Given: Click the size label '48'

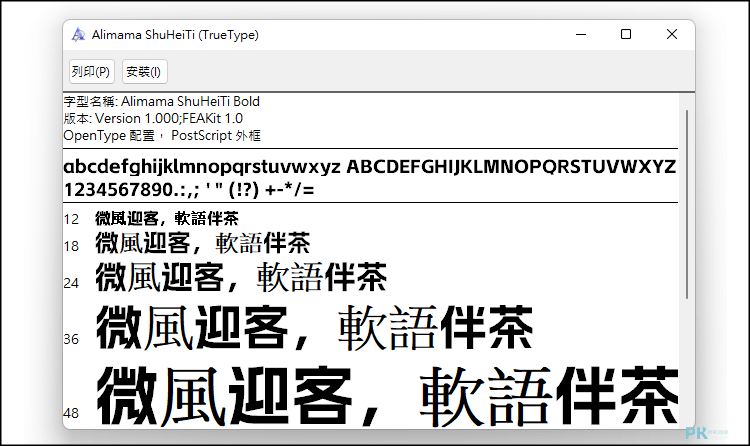Looking at the screenshot, I should 71,413.
